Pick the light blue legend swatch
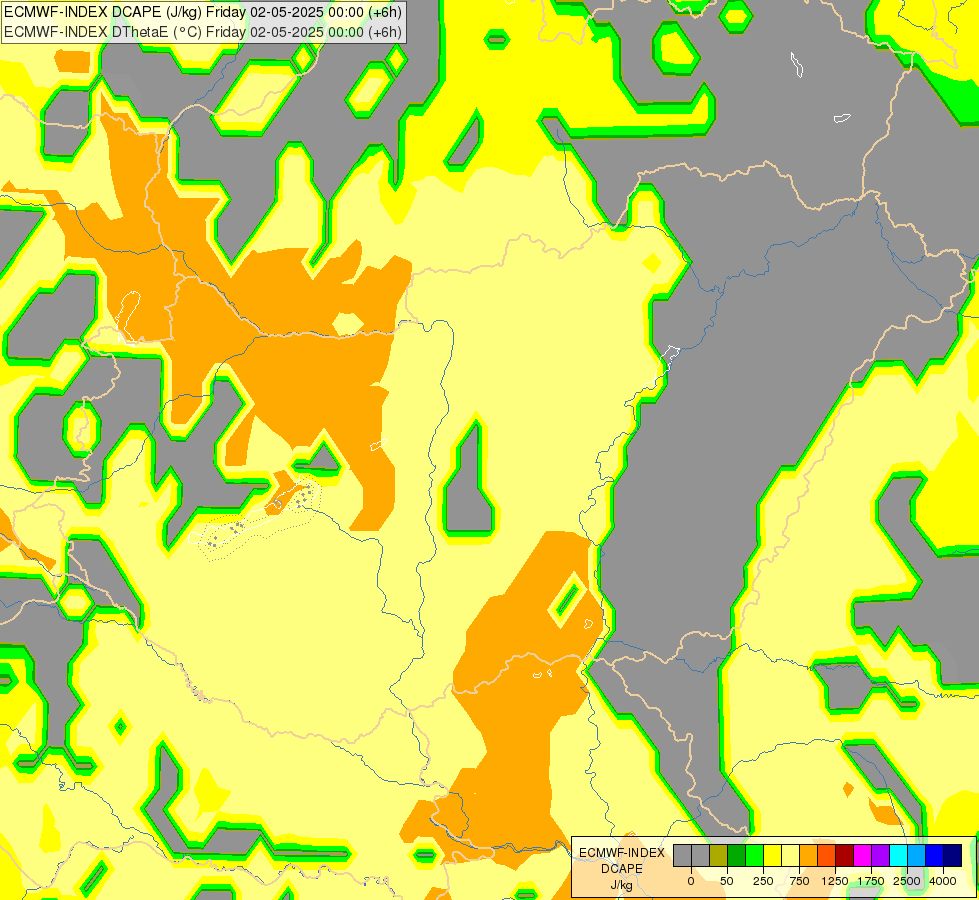The image size is (979, 900). (x=917, y=856)
